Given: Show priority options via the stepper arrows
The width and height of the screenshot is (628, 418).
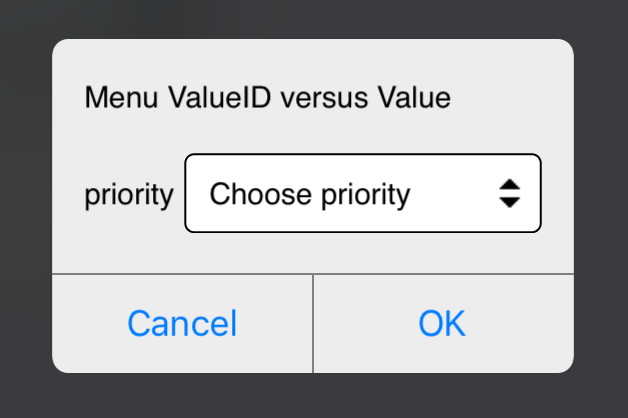Looking at the screenshot, I should (x=510, y=193).
